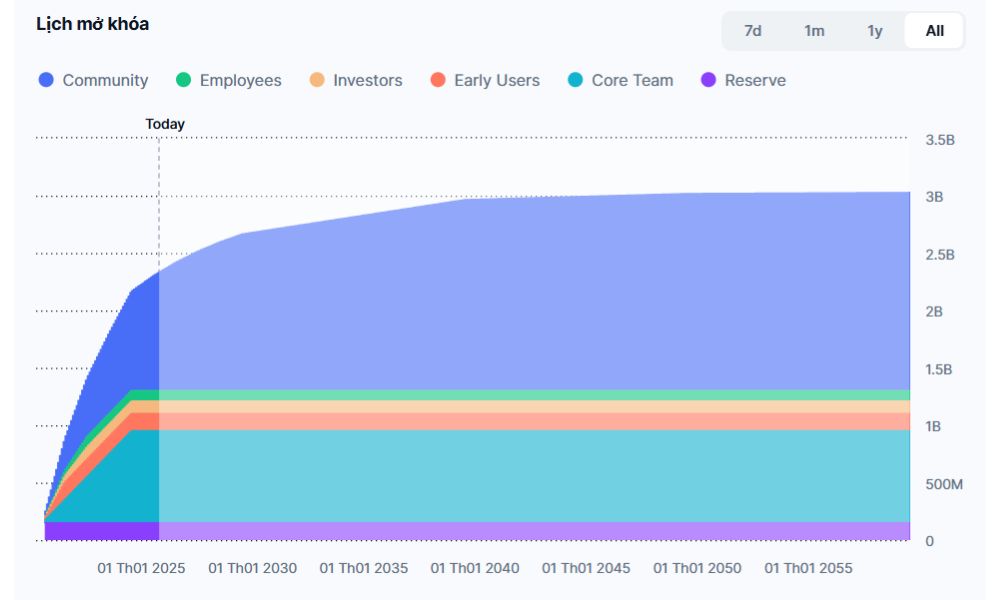Screen dimensions: 1000x600
Task: Select the All time range
Action: click(x=934, y=31)
